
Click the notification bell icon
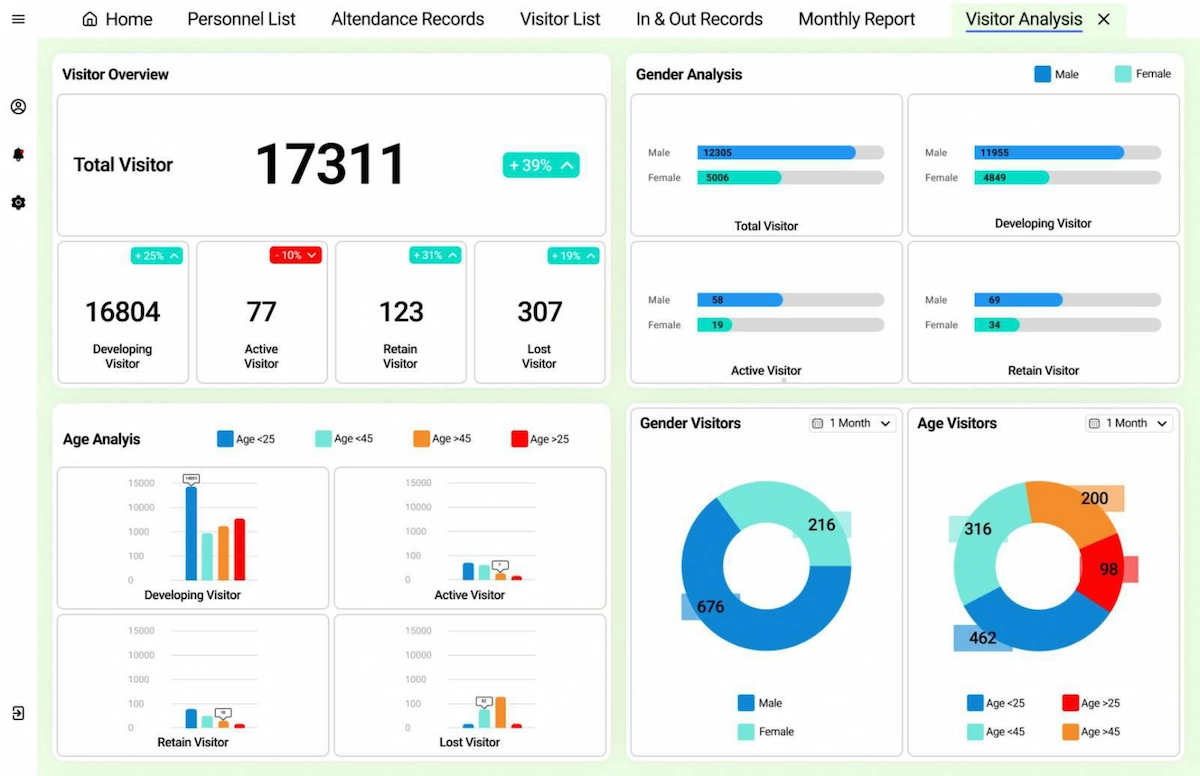[x=18, y=154]
